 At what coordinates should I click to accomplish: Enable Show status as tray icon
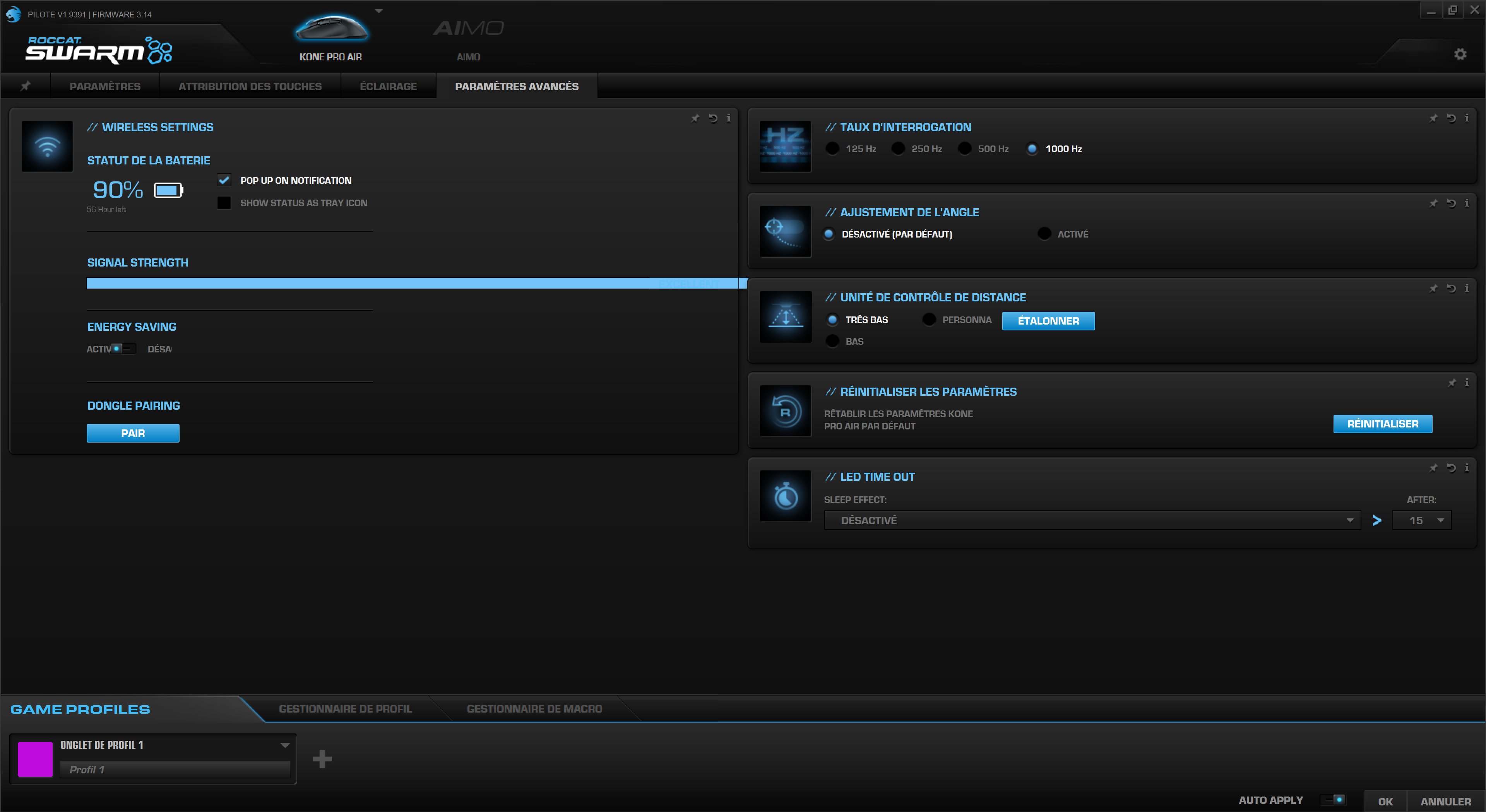pyautogui.click(x=224, y=202)
